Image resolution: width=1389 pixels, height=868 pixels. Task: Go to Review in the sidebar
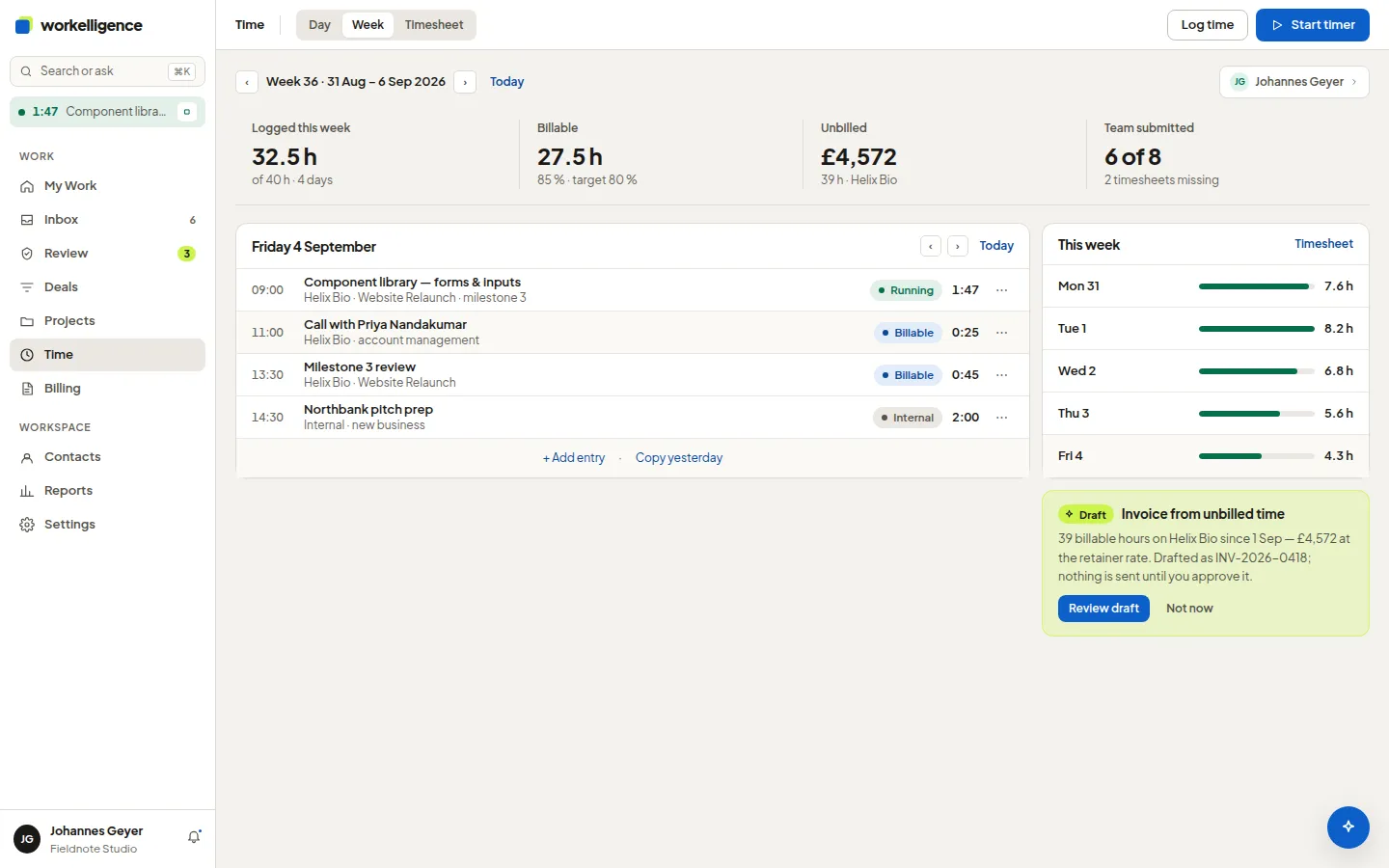(107, 254)
